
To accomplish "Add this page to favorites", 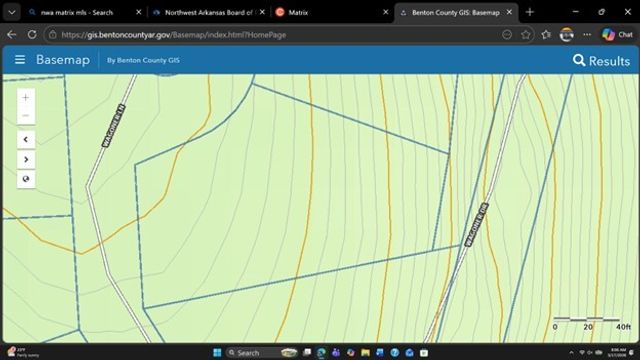I will [526, 35].
